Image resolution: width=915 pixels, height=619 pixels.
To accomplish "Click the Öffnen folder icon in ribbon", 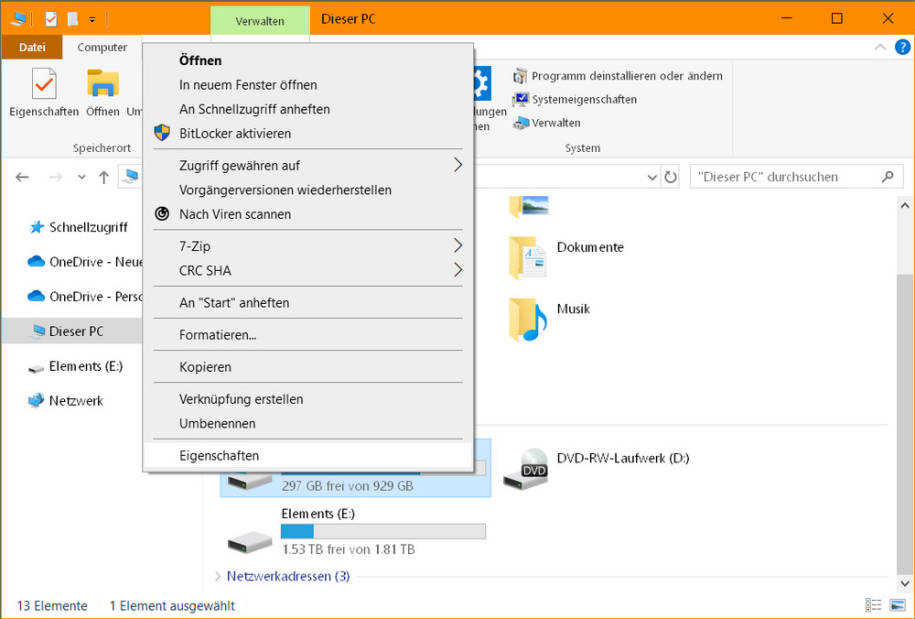I will pos(103,83).
